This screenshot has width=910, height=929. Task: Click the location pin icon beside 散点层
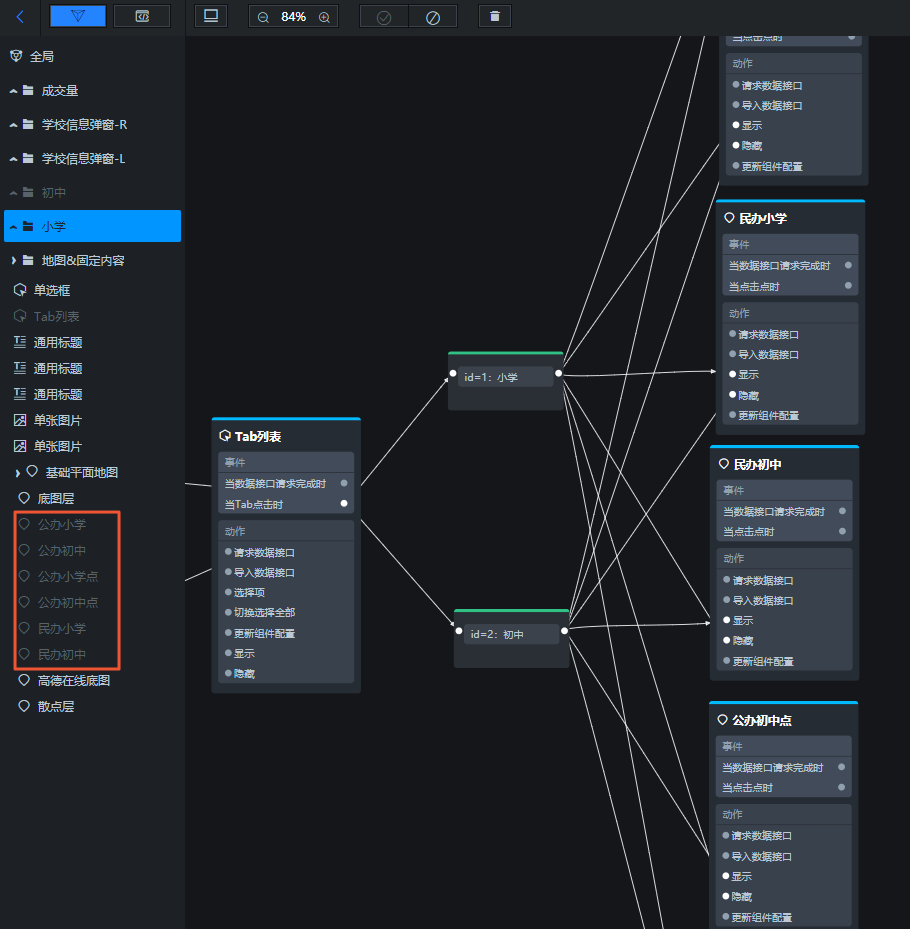coord(24,706)
